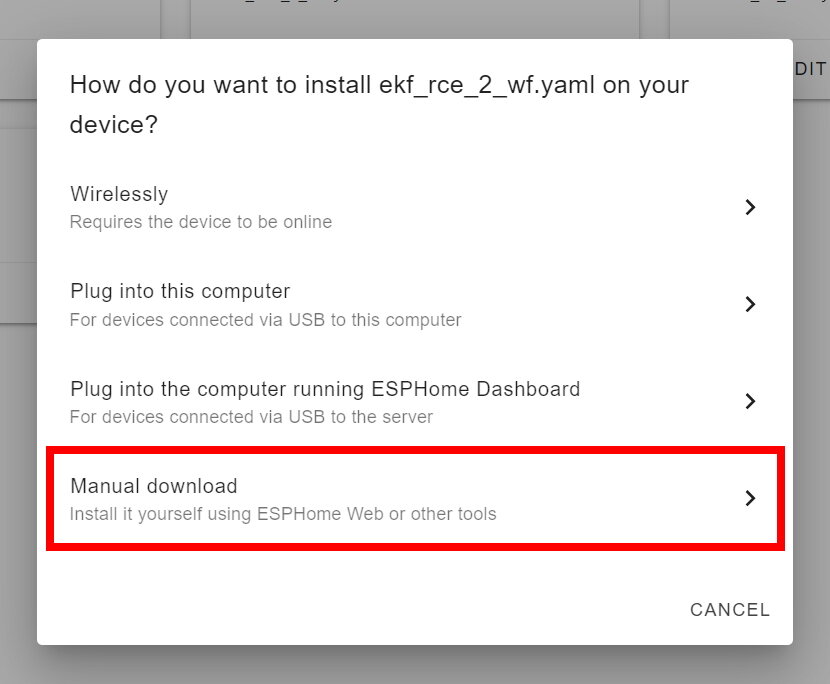The image size is (830, 684).
Task: Click the ekf_rce_2_wf.yaml filename in the heading
Action: [487, 85]
